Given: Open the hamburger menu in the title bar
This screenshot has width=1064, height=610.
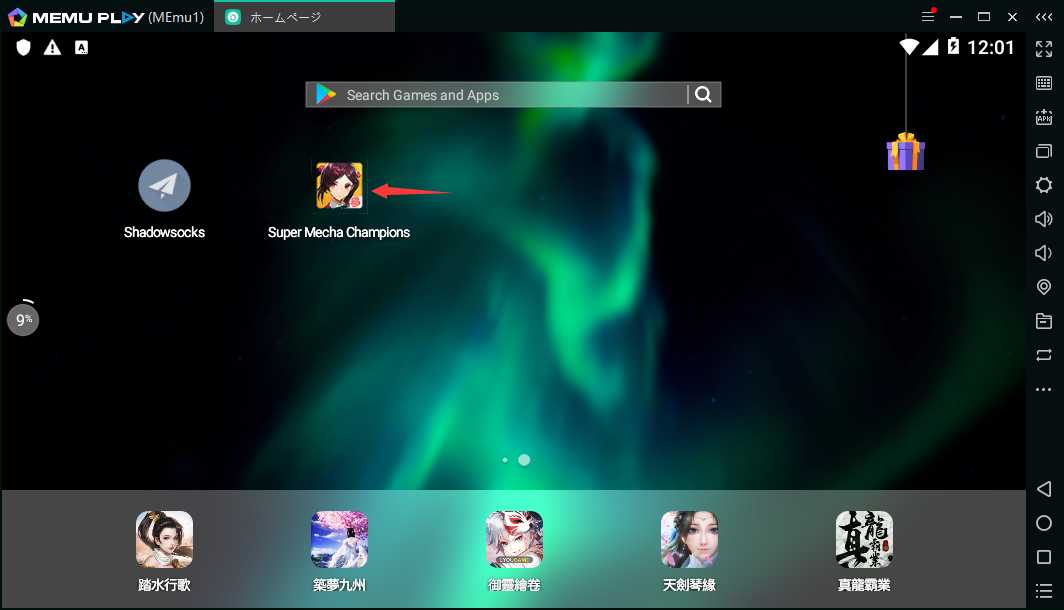Looking at the screenshot, I should (928, 17).
